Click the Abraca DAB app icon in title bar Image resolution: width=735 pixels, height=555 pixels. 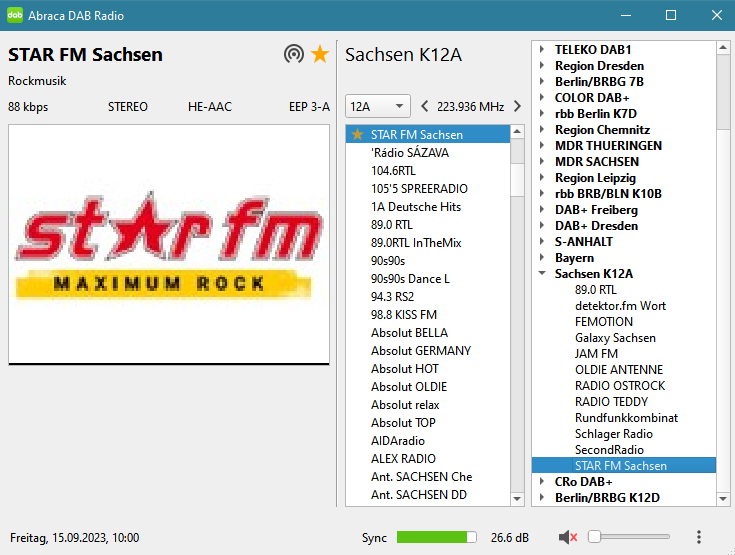tap(15, 15)
